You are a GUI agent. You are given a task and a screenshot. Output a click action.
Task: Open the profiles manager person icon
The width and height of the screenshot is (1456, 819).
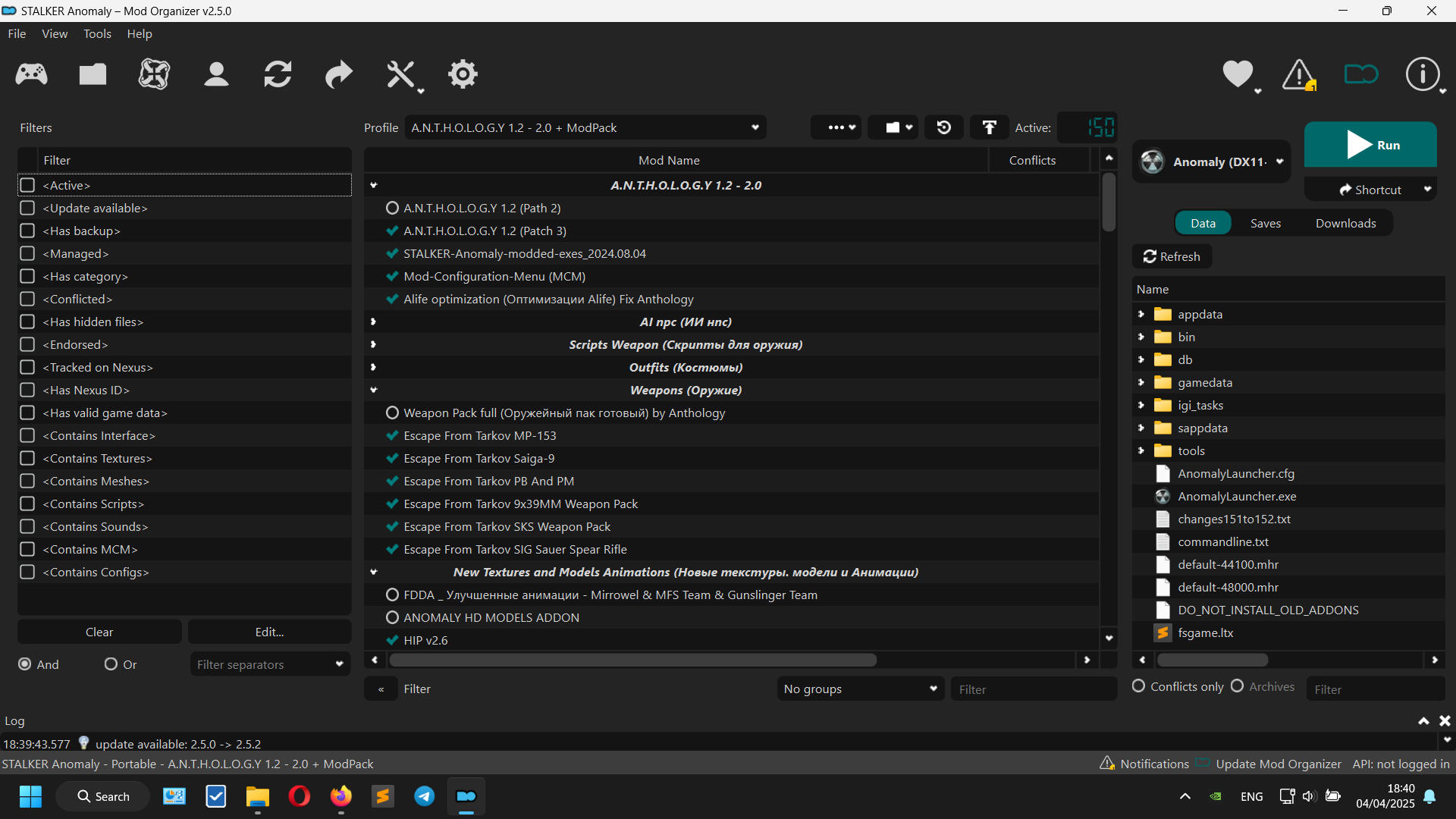pyautogui.click(x=216, y=74)
